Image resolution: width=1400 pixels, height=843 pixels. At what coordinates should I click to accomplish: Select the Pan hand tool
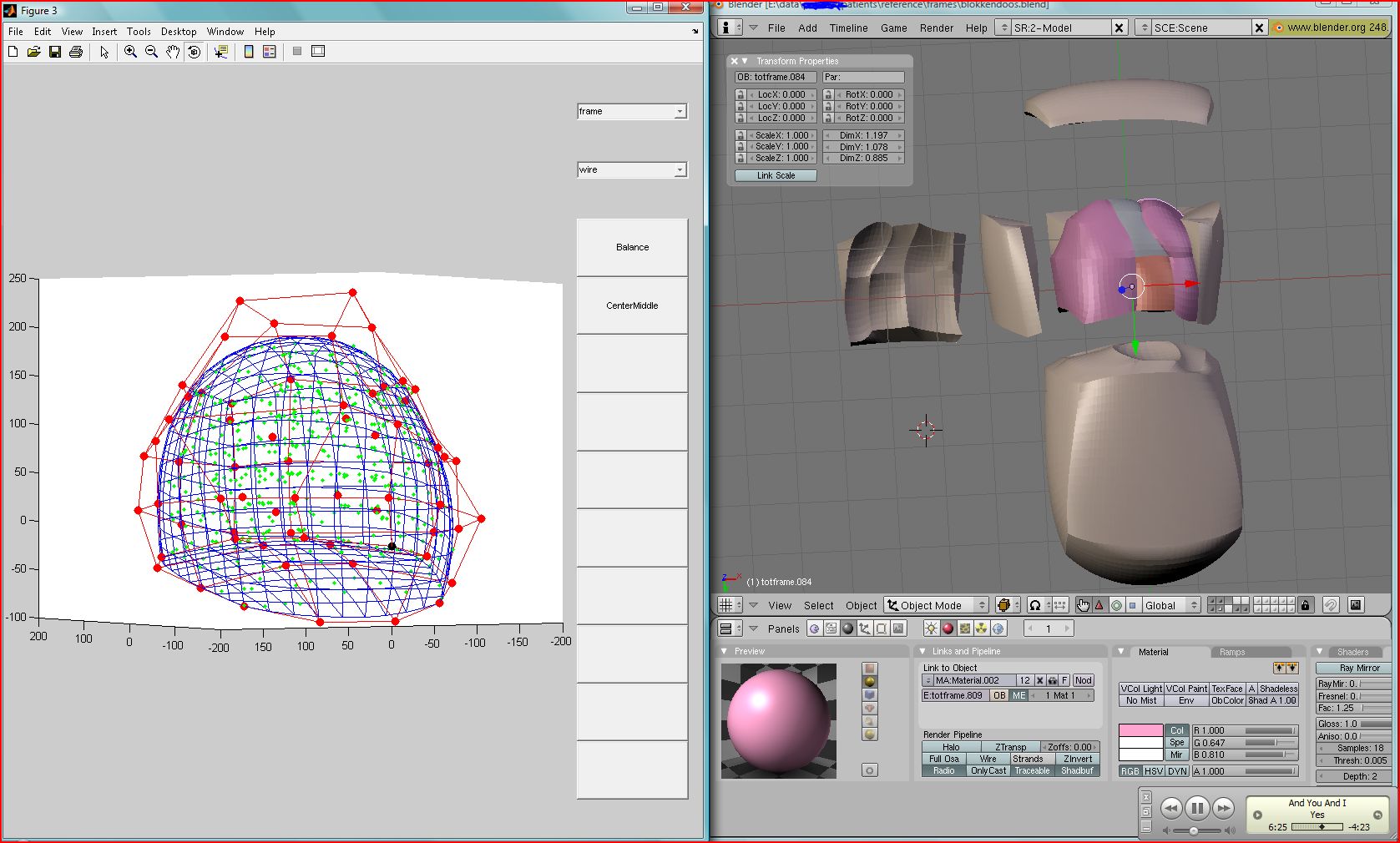coord(173,52)
